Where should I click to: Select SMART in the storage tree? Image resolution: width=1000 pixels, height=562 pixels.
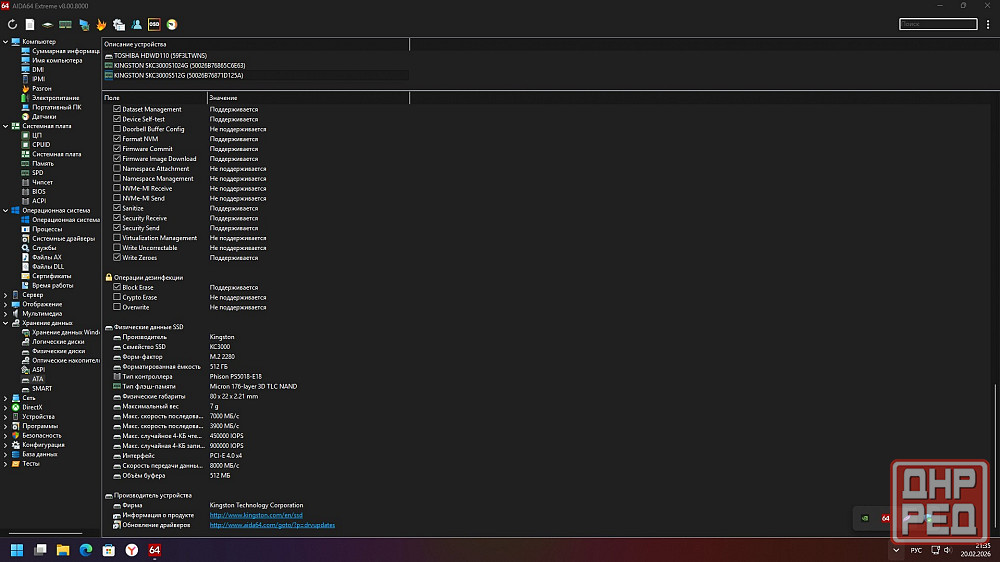(41, 388)
